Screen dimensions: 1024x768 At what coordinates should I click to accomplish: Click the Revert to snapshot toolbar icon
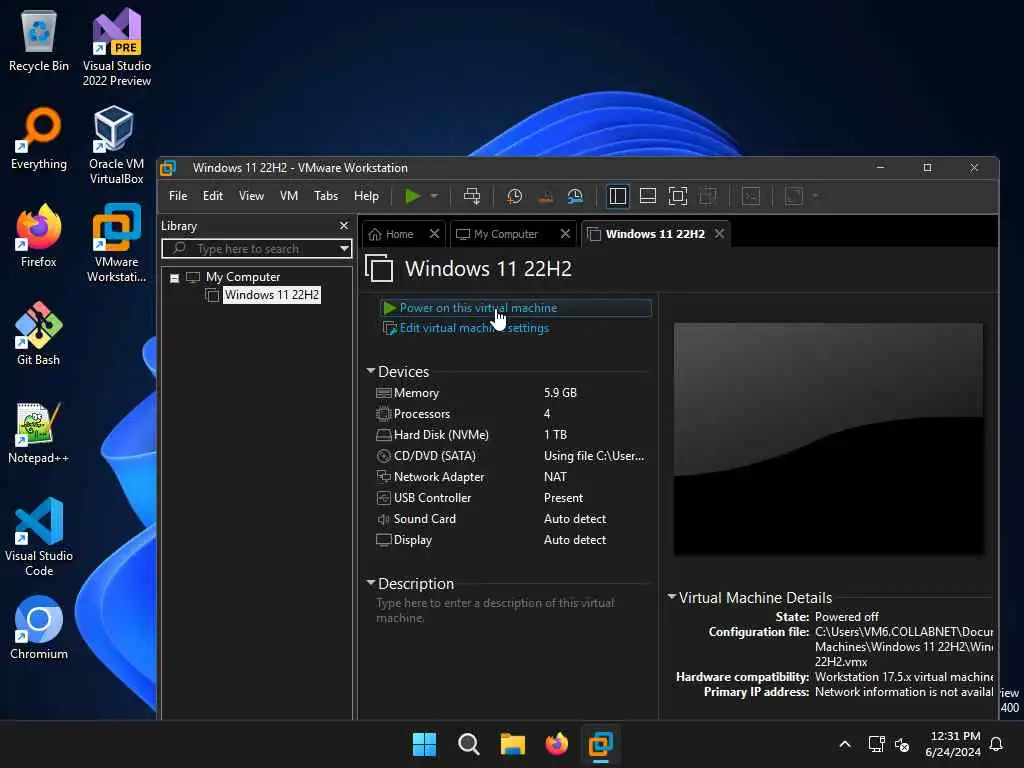[x=545, y=196]
